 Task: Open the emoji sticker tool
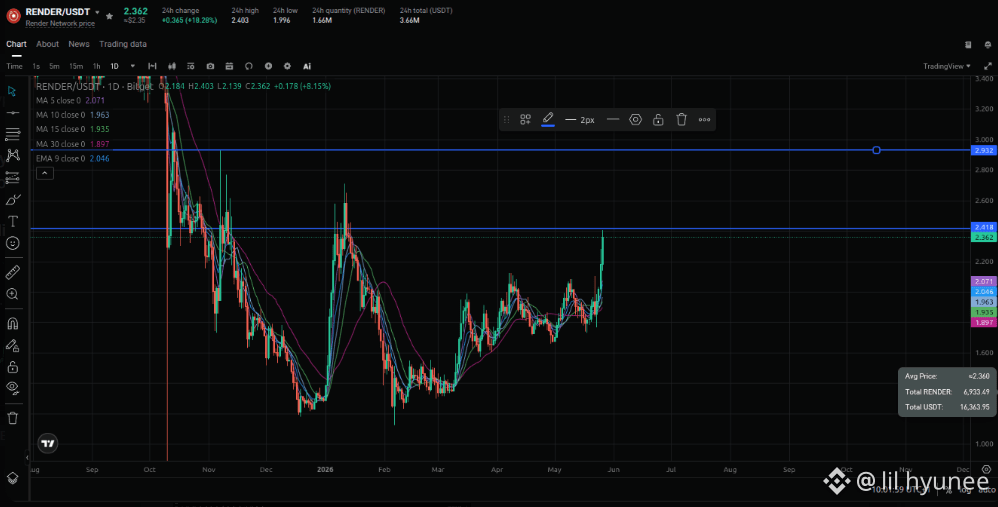(x=12, y=243)
